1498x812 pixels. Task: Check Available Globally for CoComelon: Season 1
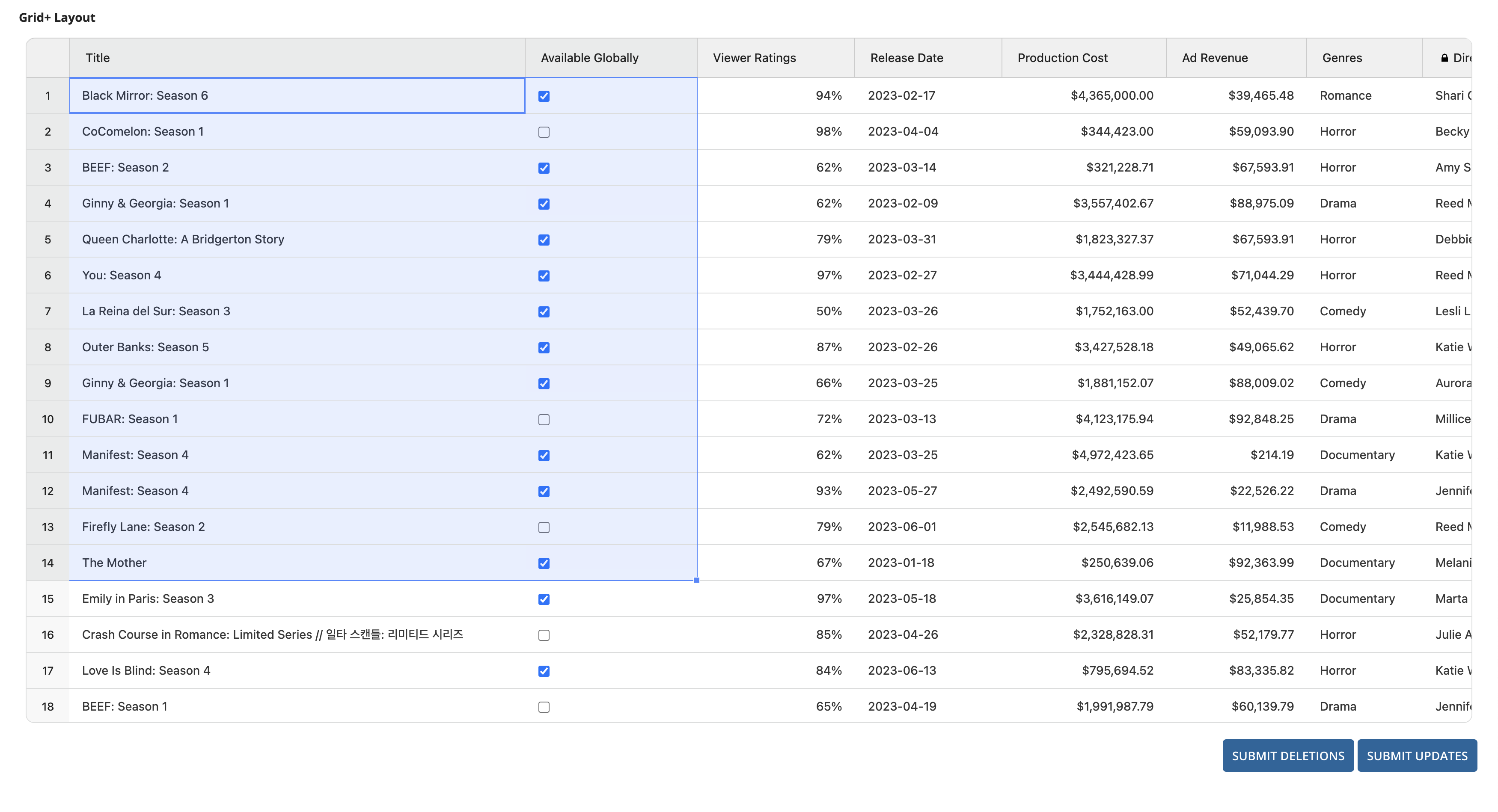tap(544, 132)
